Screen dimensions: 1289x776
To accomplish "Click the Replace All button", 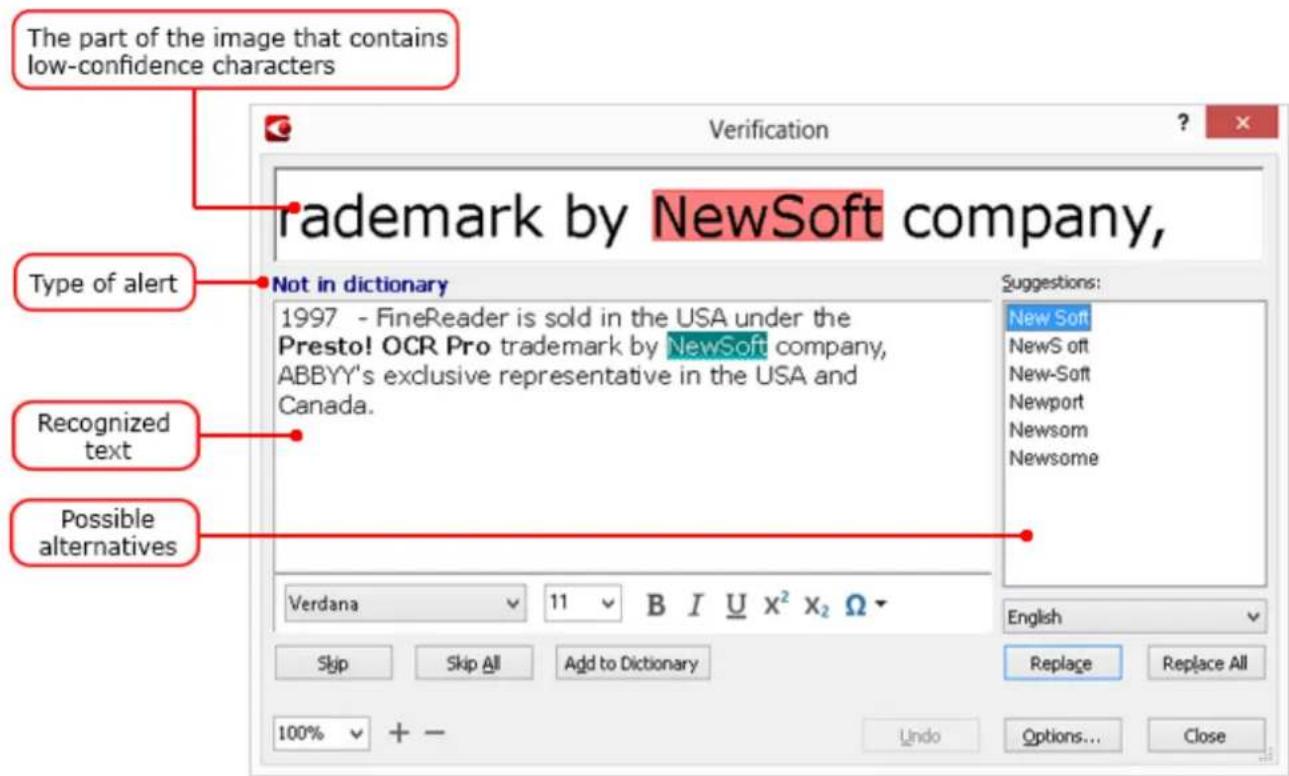I will tap(1206, 663).
